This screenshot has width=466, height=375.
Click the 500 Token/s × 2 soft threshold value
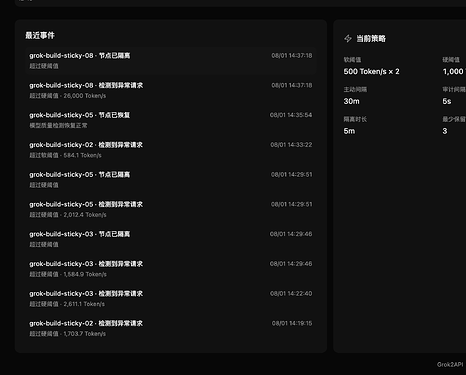371,71
